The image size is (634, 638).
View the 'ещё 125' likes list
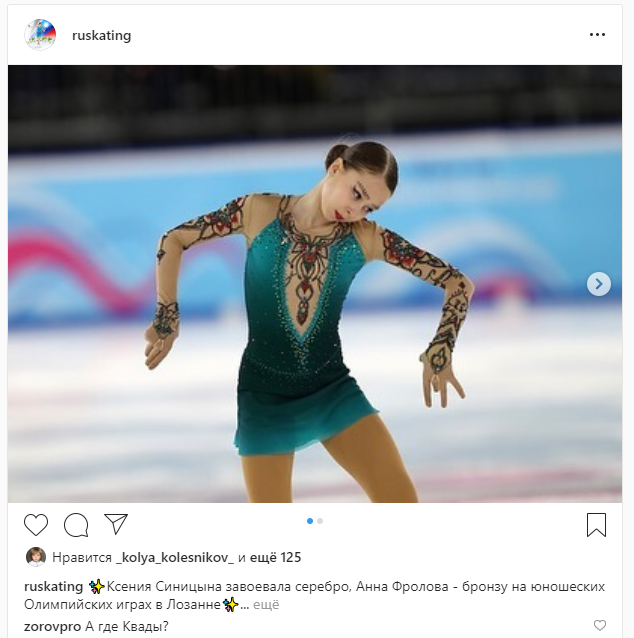point(275,557)
